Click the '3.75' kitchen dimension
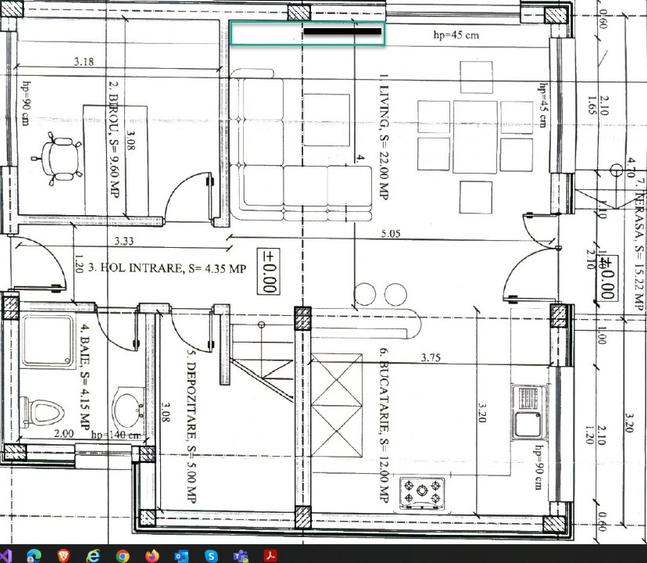The height and width of the screenshot is (563, 647). point(430,357)
